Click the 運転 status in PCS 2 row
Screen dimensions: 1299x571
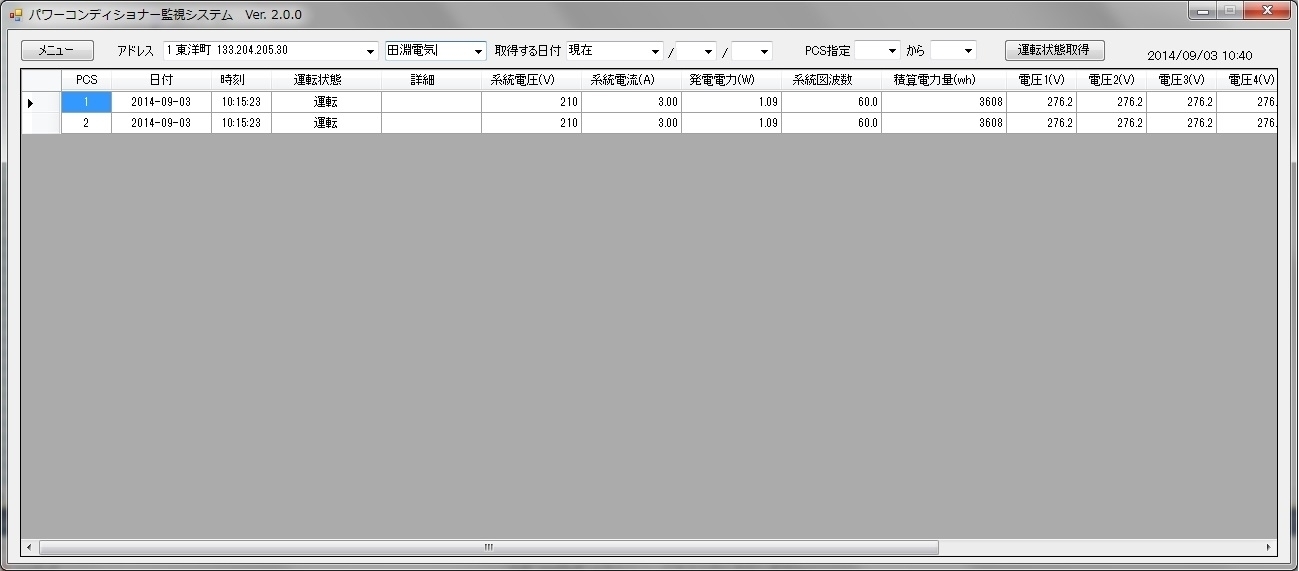tap(327, 123)
